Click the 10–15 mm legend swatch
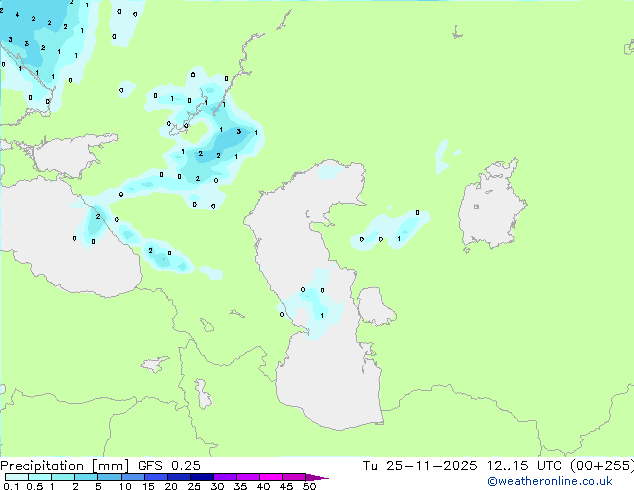634x490 pixels. pos(132,477)
